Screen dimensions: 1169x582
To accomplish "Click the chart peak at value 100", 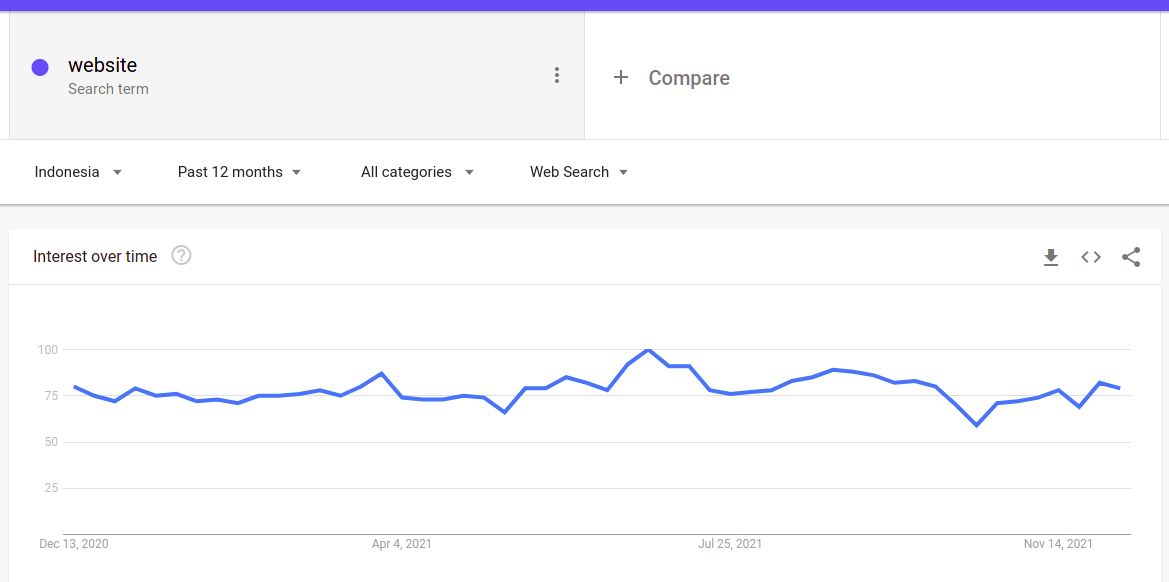I will pos(649,350).
